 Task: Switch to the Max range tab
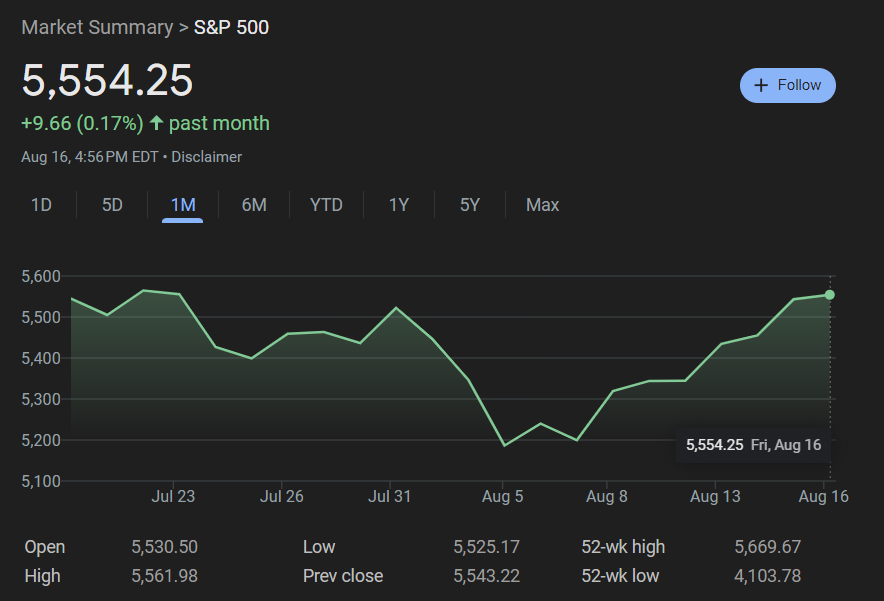(542, 205)
